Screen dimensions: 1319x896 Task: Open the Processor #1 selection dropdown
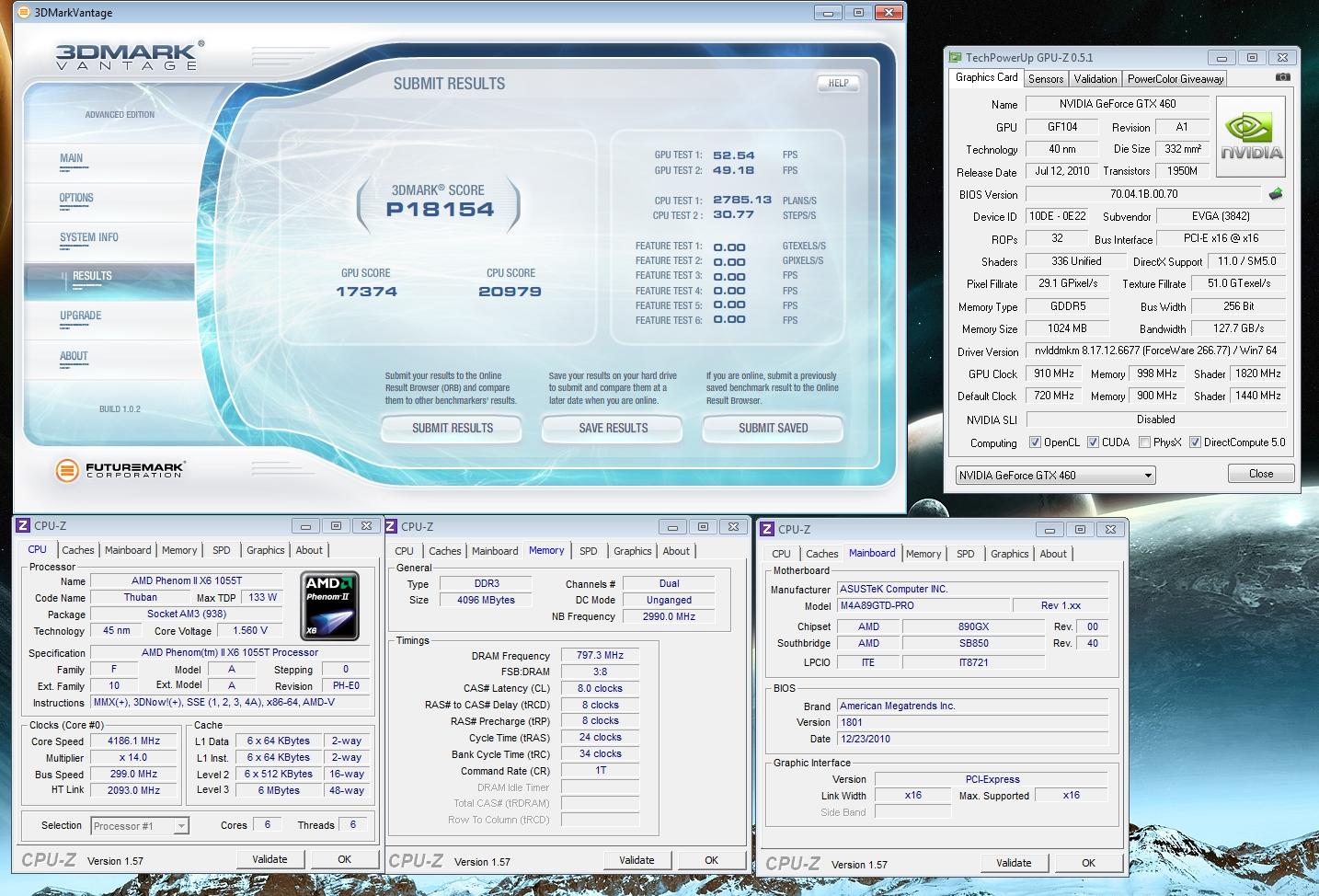[x=140, y=826]
